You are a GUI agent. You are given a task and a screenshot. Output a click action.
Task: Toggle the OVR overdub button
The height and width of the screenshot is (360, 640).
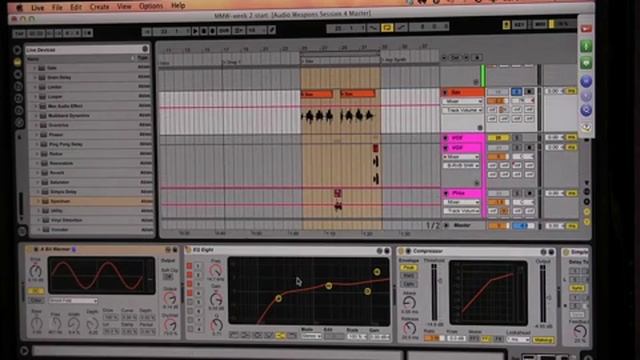coord(224,31)
